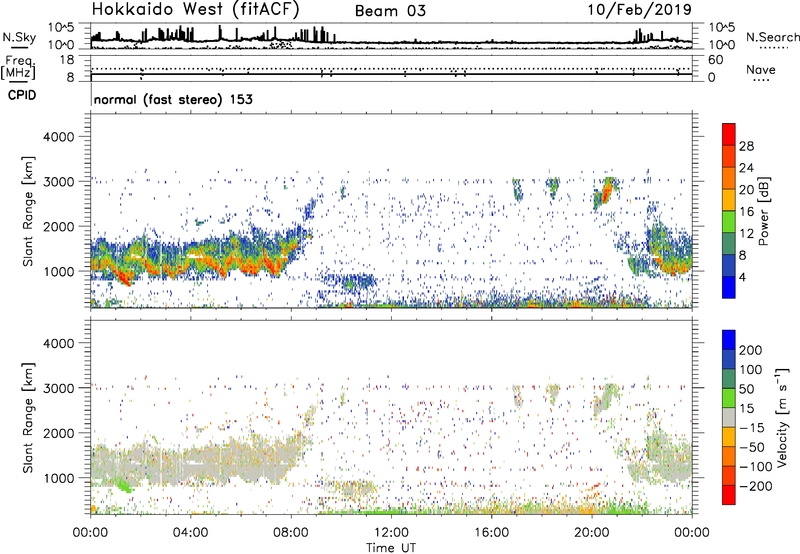Pick the red segment atop the power colorbar
The width and height of the screenshot is (800, 554).
[x=729, y=134]
